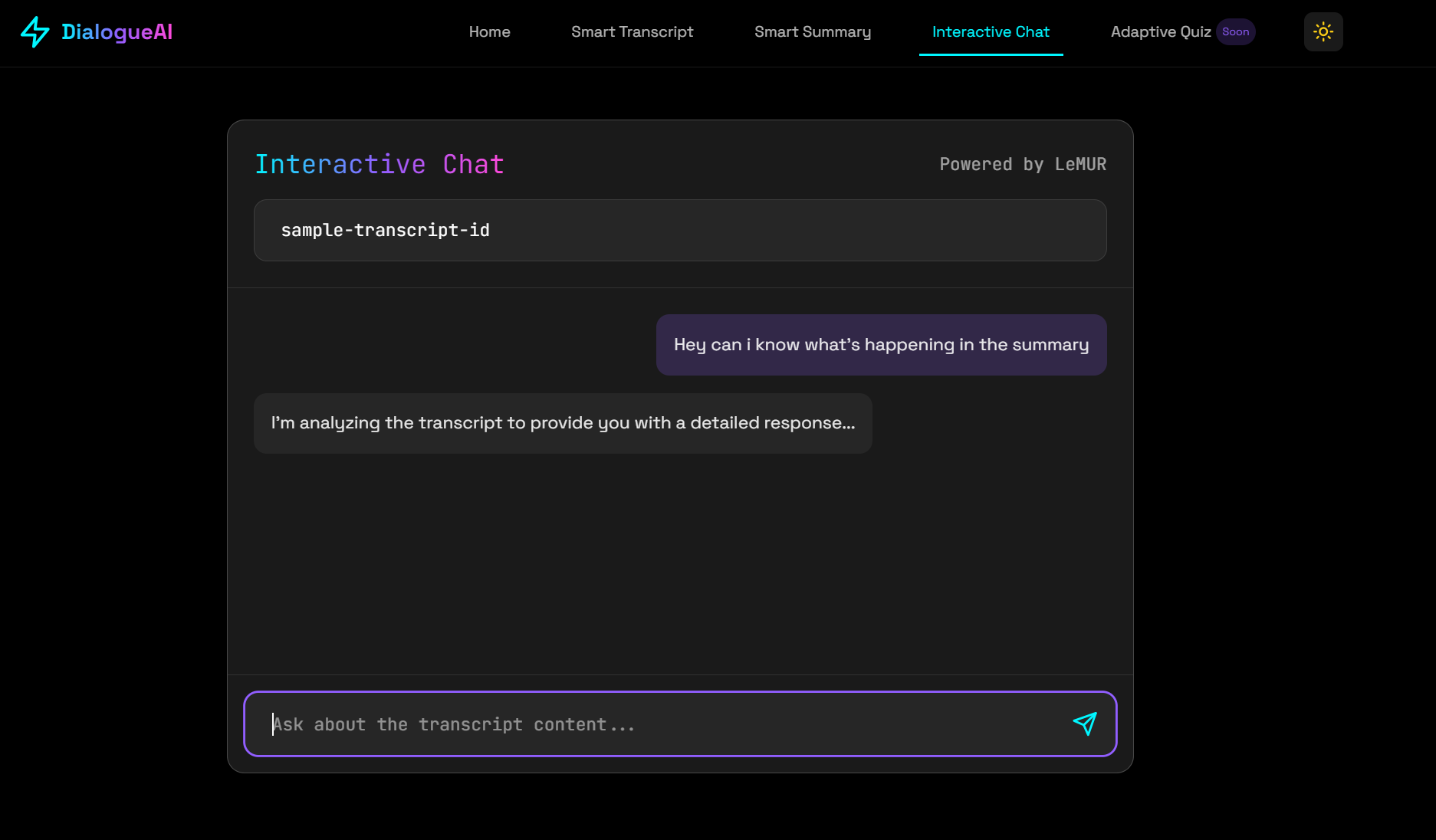Image resolution: width=1436 pixels, height=840 pixels.
Task: Focus the sample-transcript-id input field
Action: point(679,231)
